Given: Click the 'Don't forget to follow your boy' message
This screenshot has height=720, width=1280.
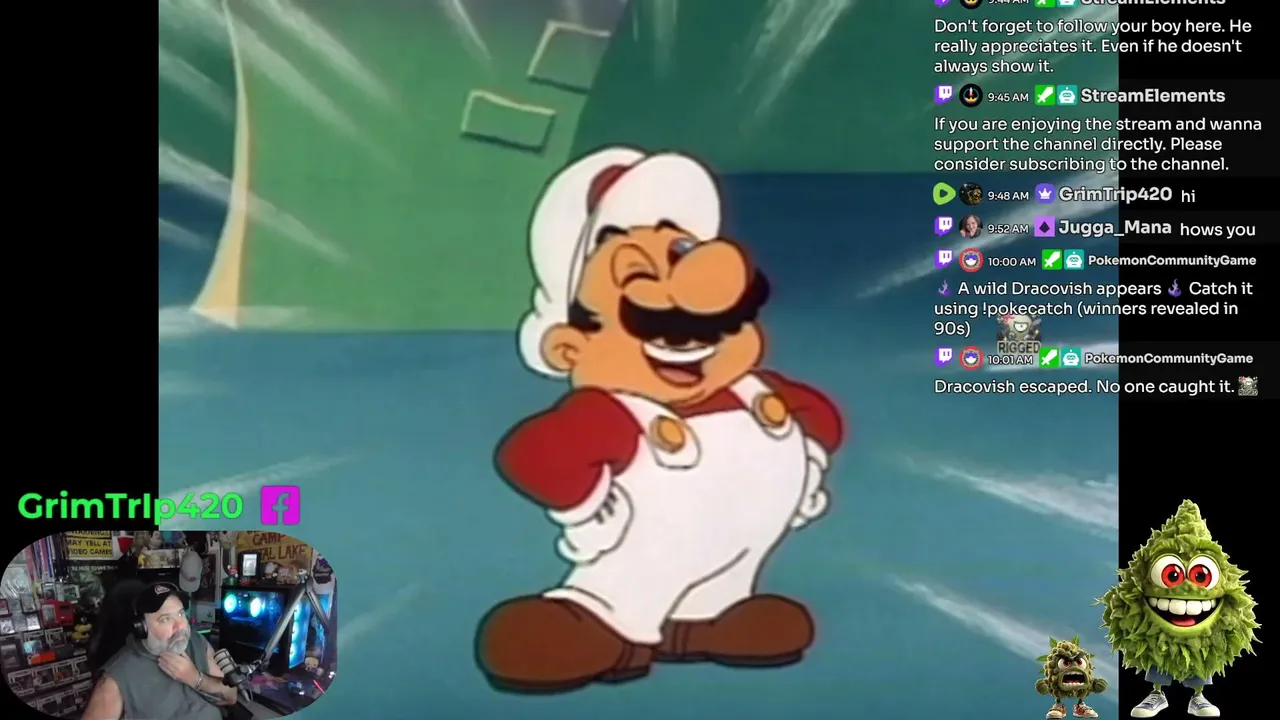Looking at the screenshot, I should point(1092,46).
